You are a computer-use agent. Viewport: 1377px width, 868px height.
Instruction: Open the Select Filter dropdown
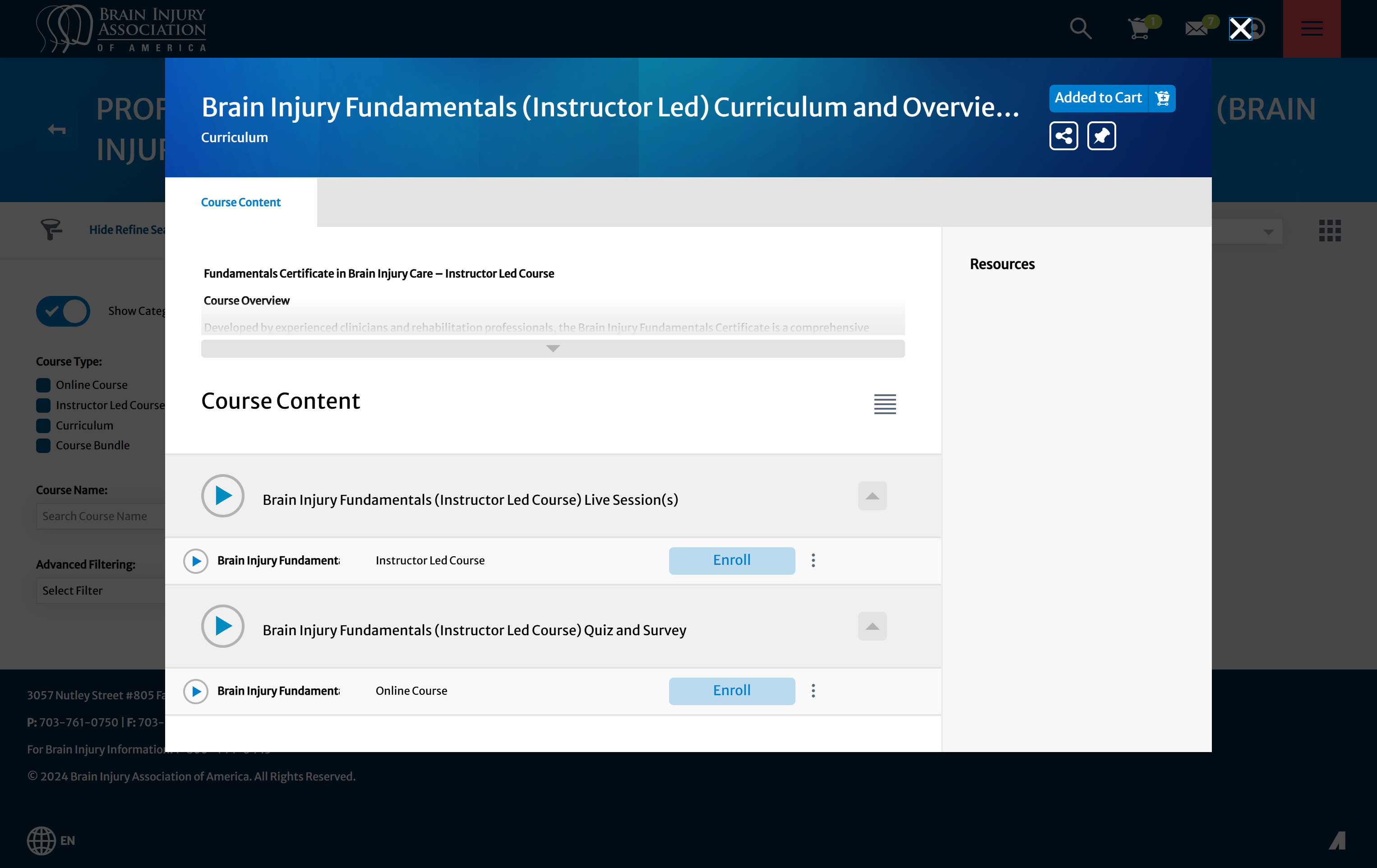(101, 591)
